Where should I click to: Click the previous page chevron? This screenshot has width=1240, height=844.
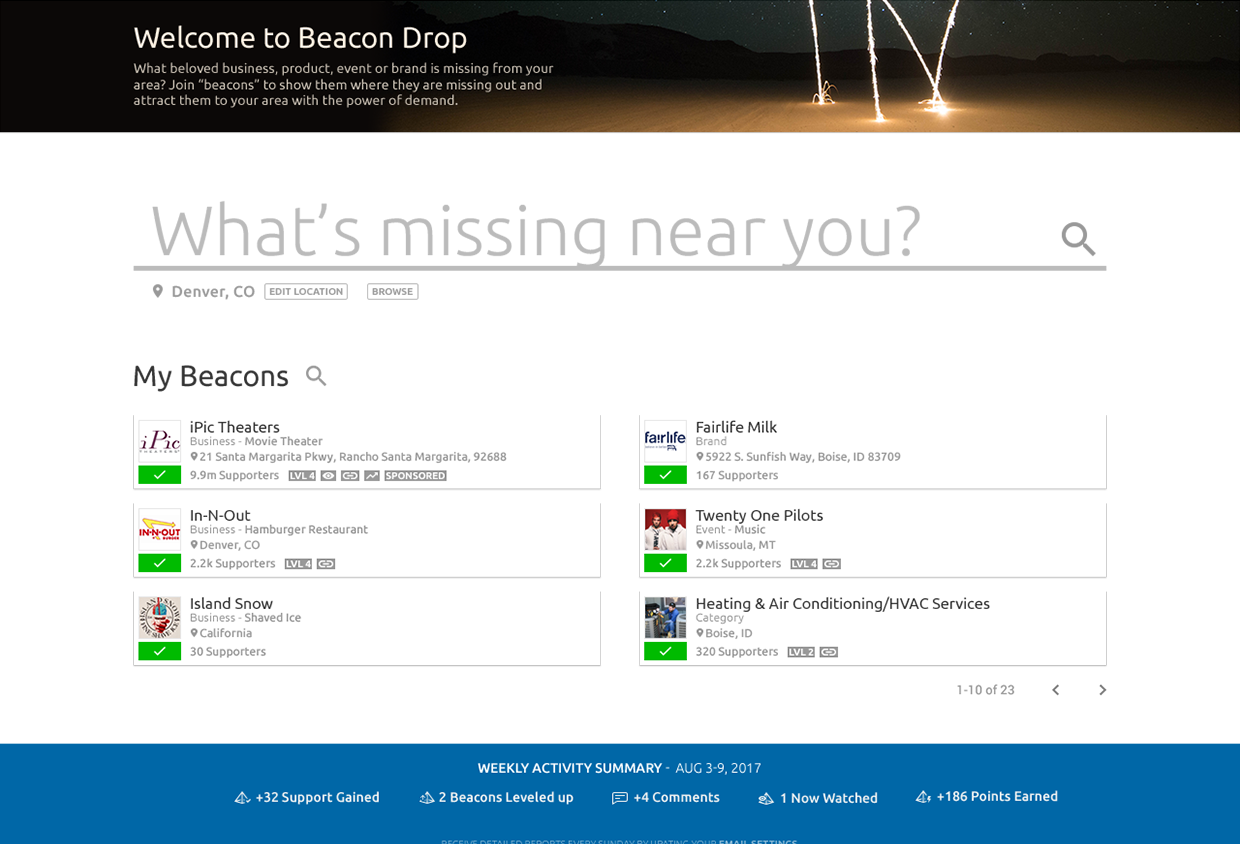1055,689
